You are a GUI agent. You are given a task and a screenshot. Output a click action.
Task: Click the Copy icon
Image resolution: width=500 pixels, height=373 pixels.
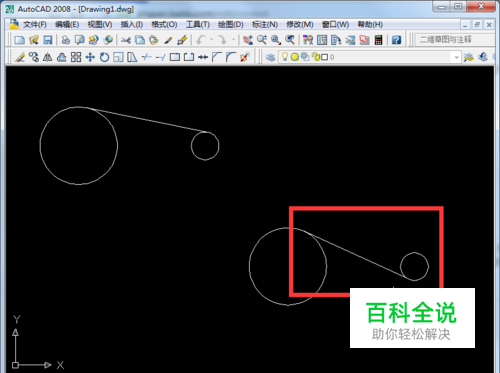[x=140, y=40]
